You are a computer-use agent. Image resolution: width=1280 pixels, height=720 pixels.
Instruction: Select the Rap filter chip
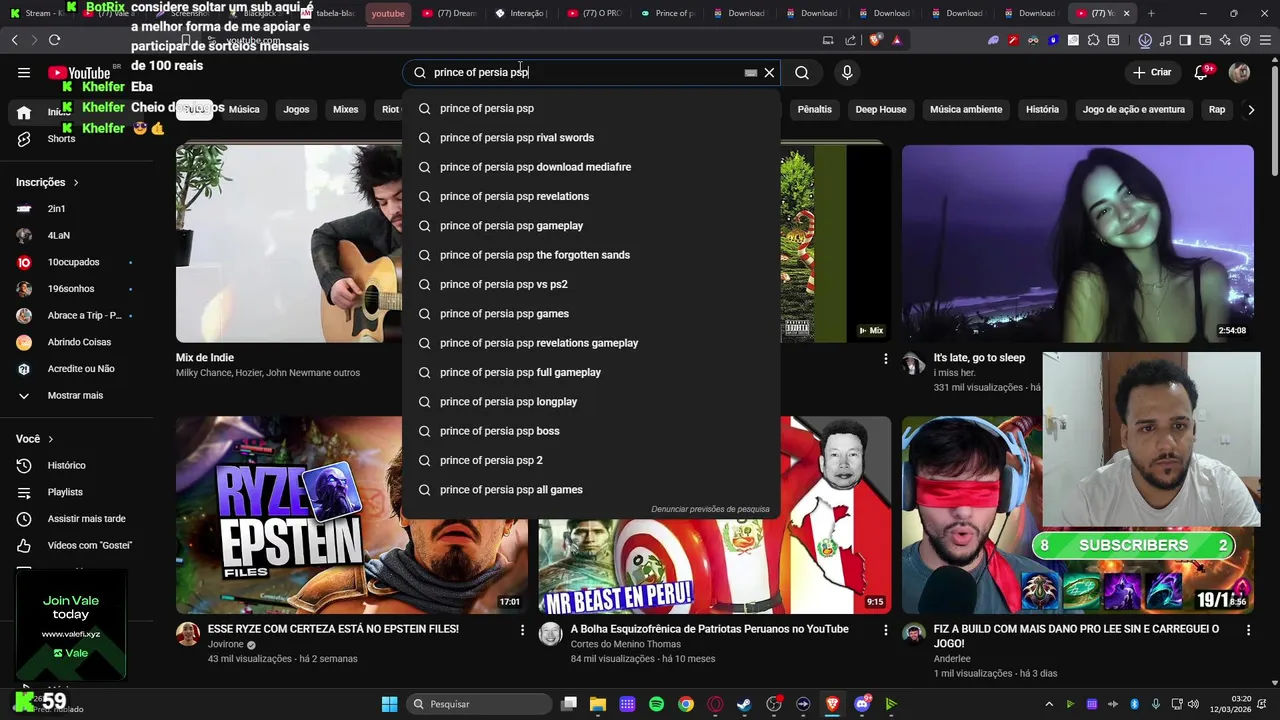[x=1216, y=109]
